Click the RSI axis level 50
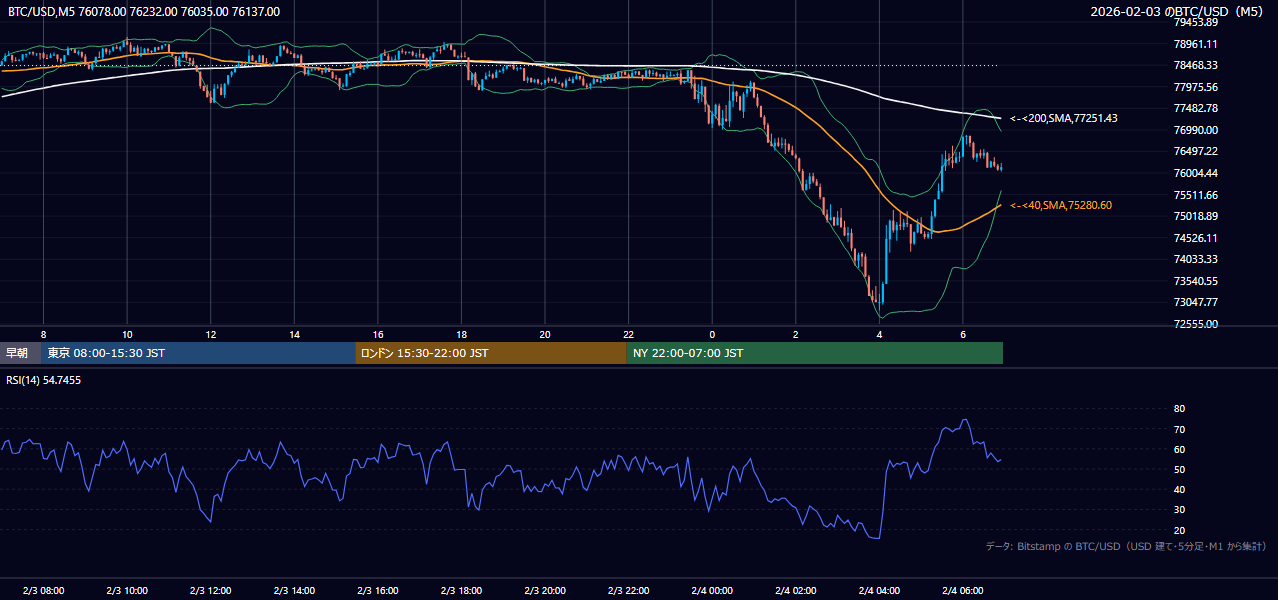1278x600 pixels. pos(1179,470)
